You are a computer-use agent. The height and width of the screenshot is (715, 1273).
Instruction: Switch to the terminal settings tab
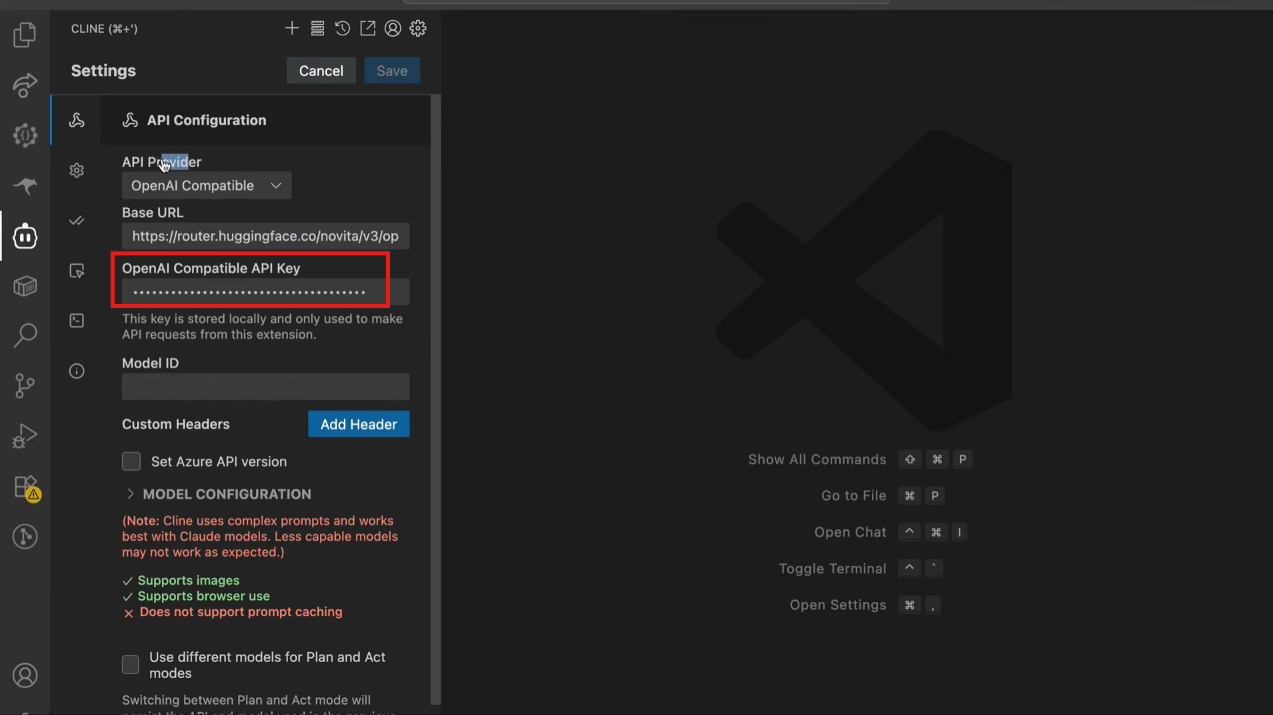point(77,320)
